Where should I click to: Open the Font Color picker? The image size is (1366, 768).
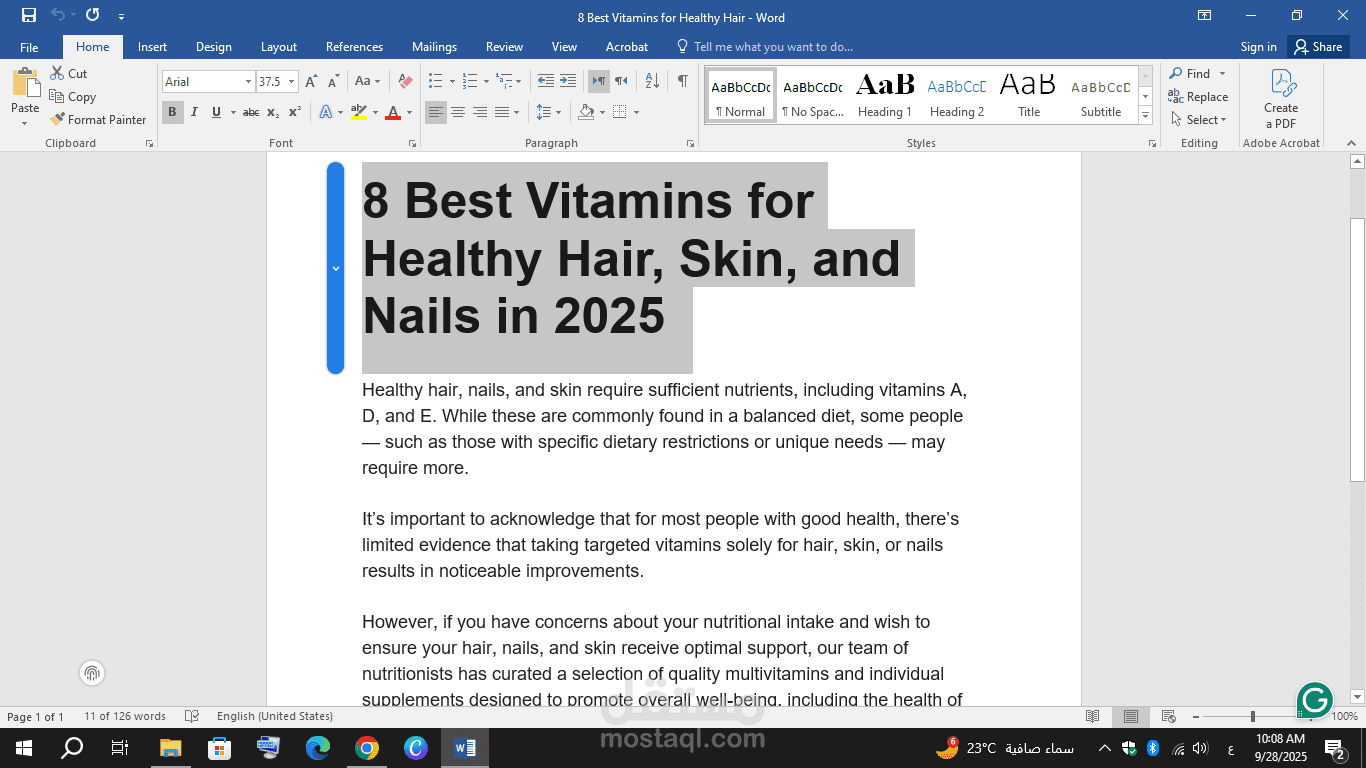[394, 112]
